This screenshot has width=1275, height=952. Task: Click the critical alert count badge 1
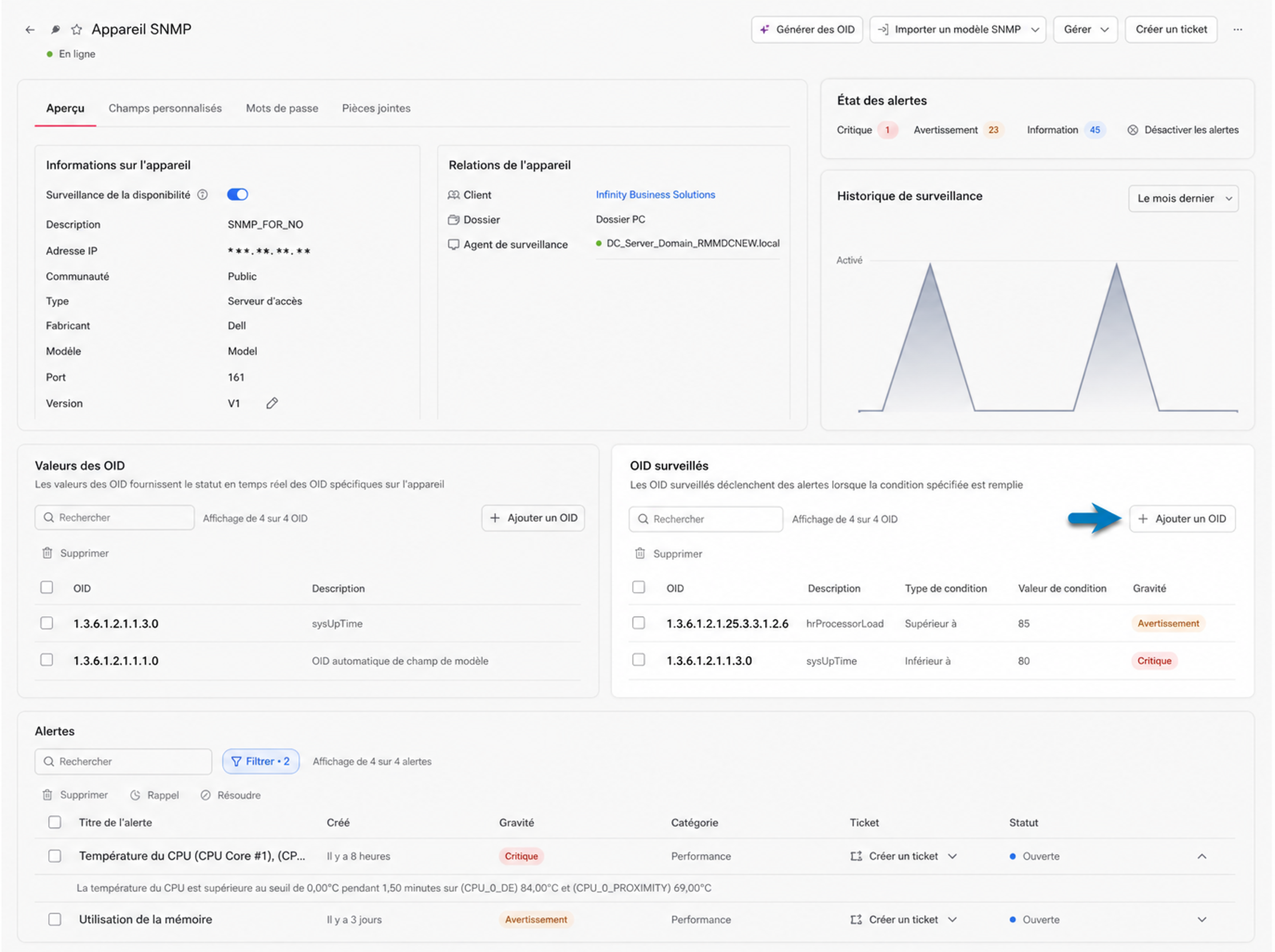pyautogui.click(x=888, y=130)
